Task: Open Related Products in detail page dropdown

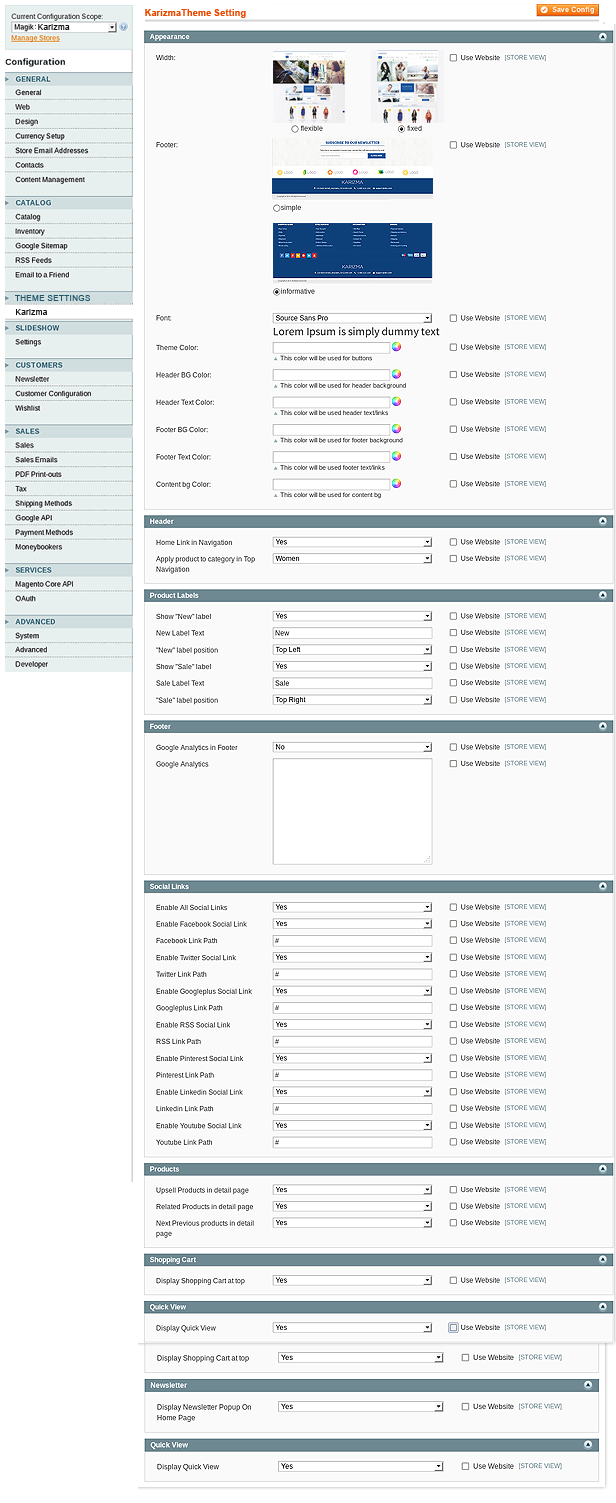Action: [352, 1206]
